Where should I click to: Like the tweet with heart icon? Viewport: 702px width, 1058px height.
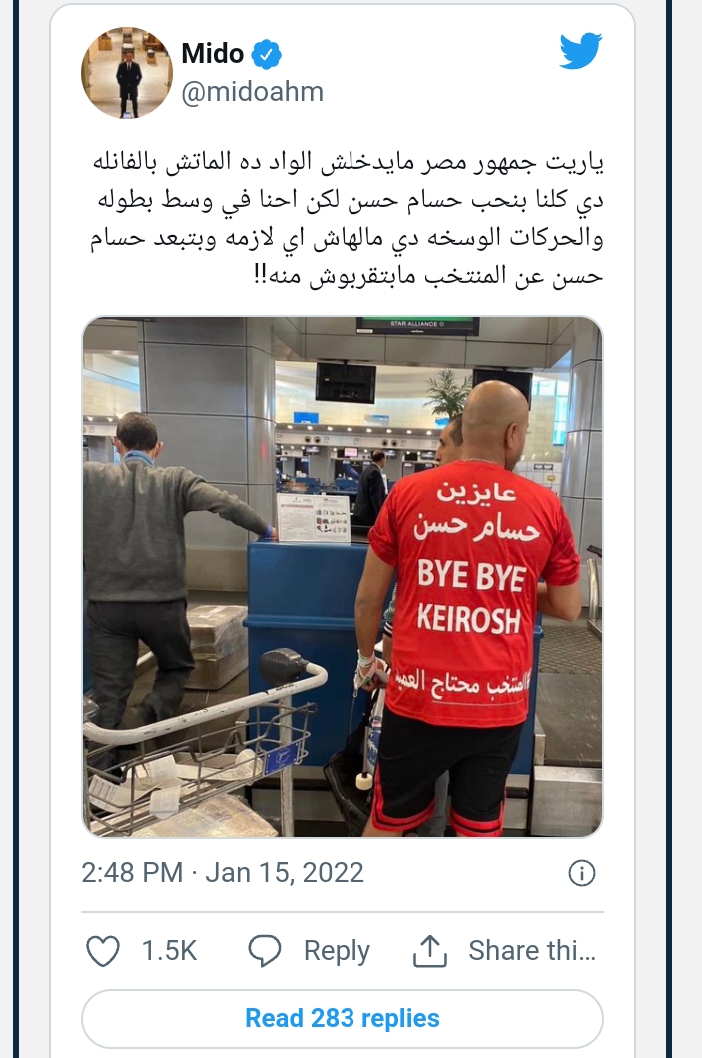click(x=103, y=951)
